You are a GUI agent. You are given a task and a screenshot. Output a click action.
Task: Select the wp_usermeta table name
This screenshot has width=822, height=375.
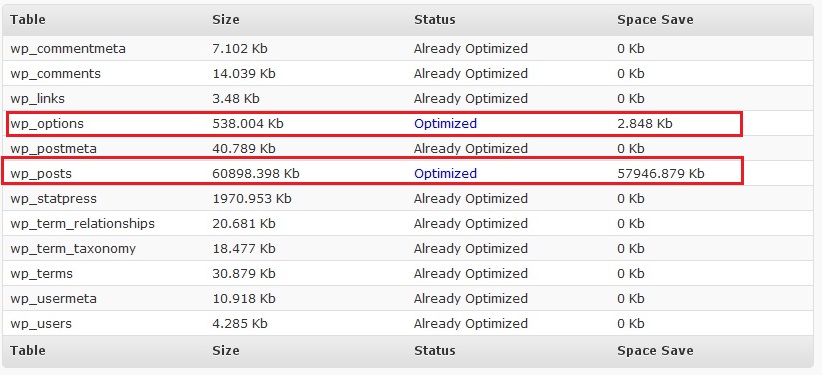(53, 299)
